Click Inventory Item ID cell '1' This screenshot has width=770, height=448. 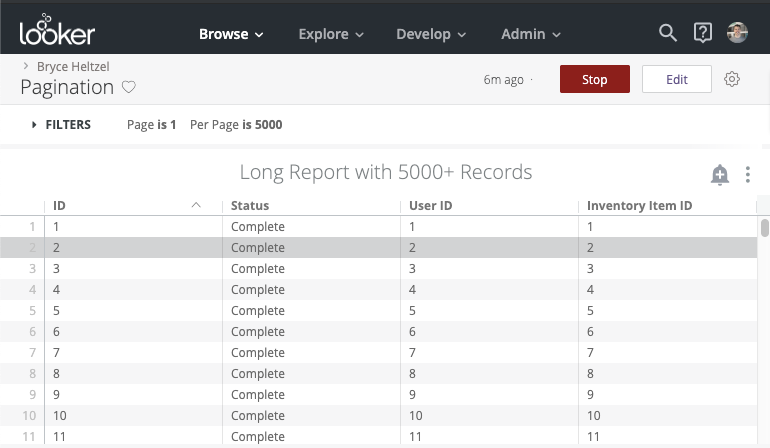590,226
